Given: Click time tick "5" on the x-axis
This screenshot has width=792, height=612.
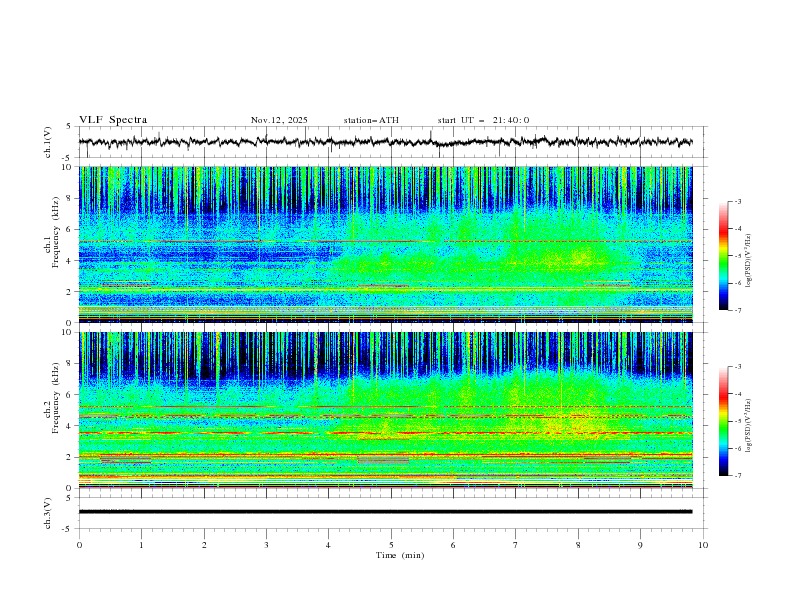Looking at the screenshot, I should (391, 545).
